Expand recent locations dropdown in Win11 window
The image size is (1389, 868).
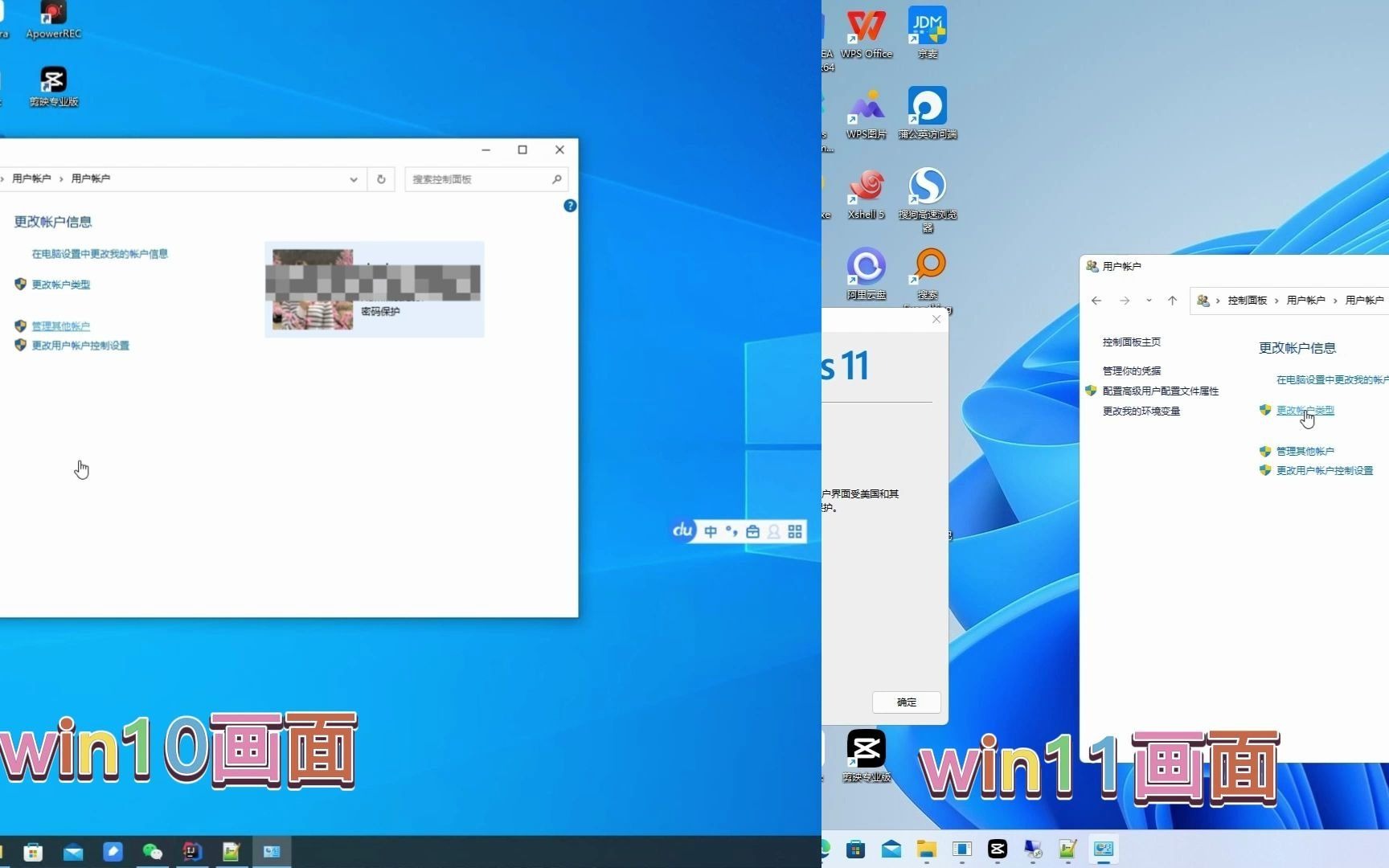pyautogui.click(x=1149, y=301)
